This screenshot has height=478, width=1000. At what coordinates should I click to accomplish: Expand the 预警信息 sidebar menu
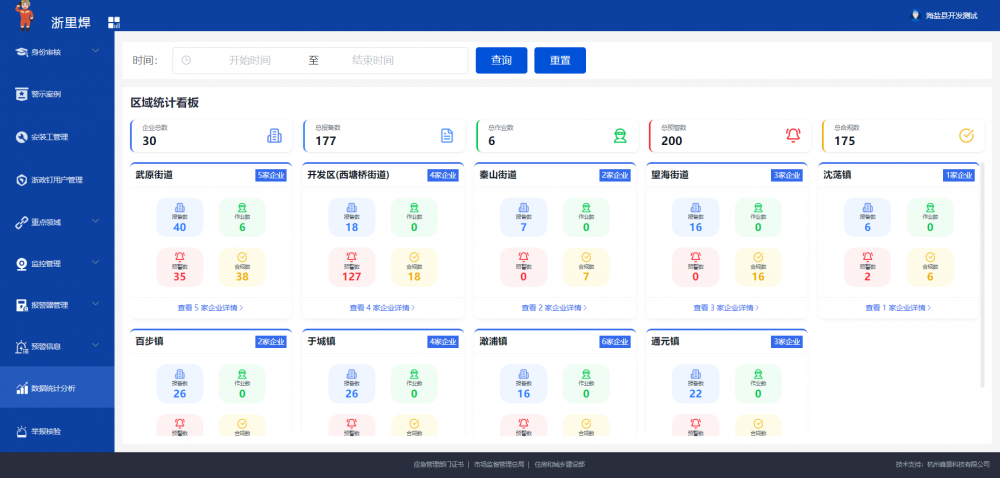pyautogui.click(x=96, y=346)
